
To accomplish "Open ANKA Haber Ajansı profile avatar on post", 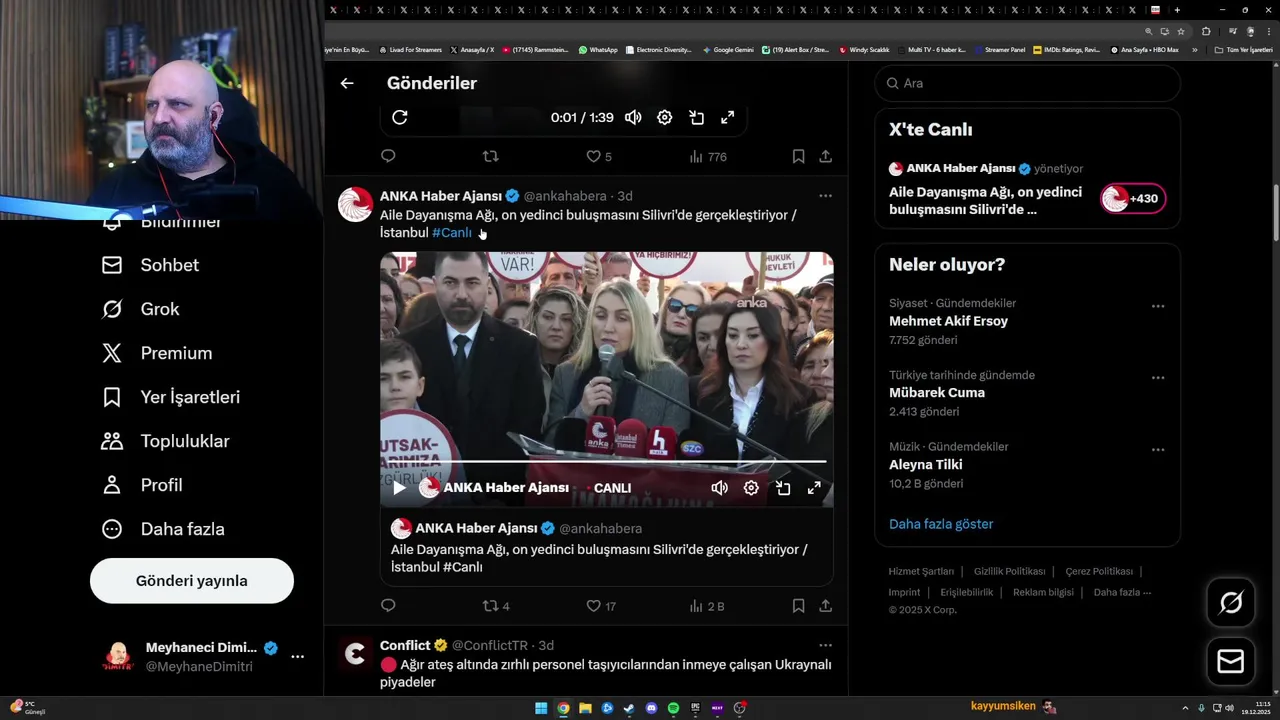I will pos(355,204).
